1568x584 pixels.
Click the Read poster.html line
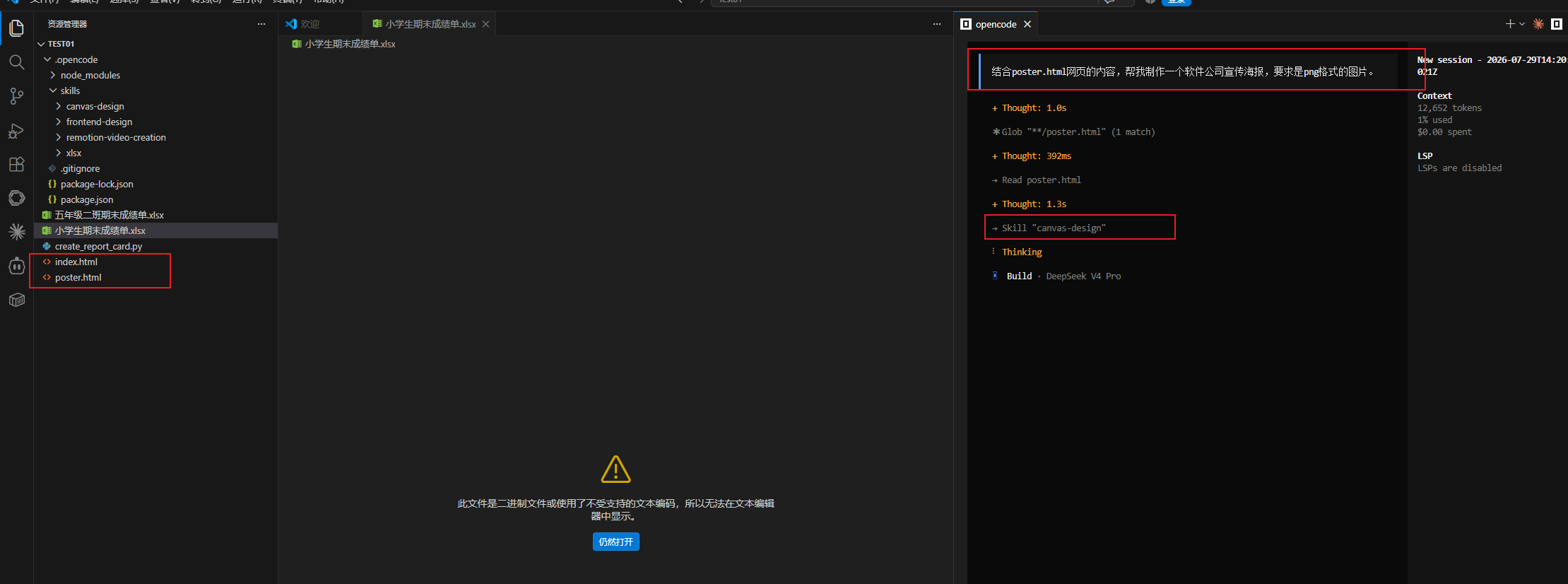pyautogui.click(x=1036, y=180)
